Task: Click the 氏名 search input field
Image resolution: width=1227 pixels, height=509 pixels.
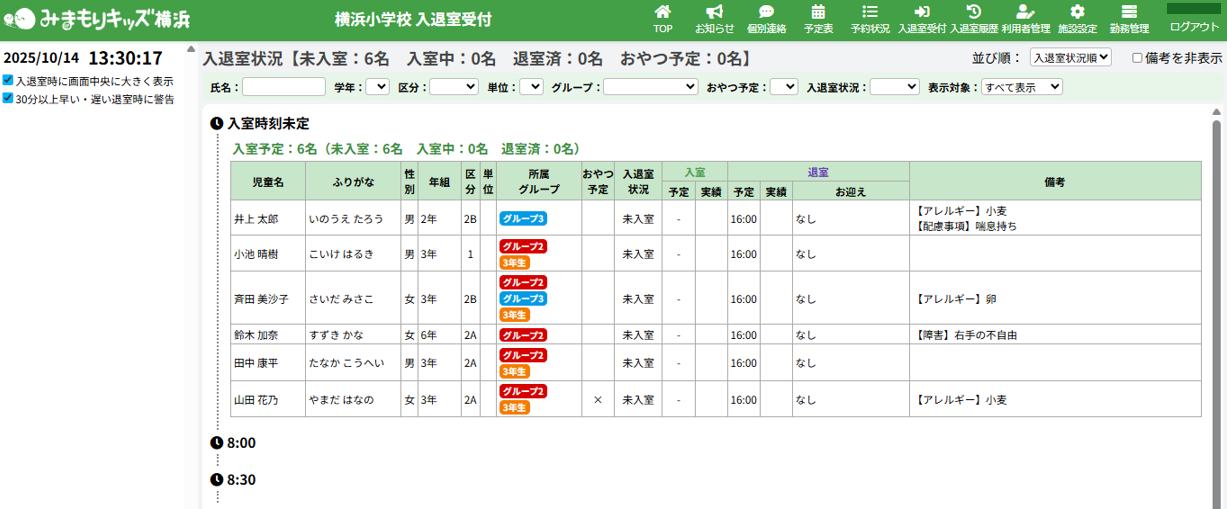Action: [x=283, y=87]
